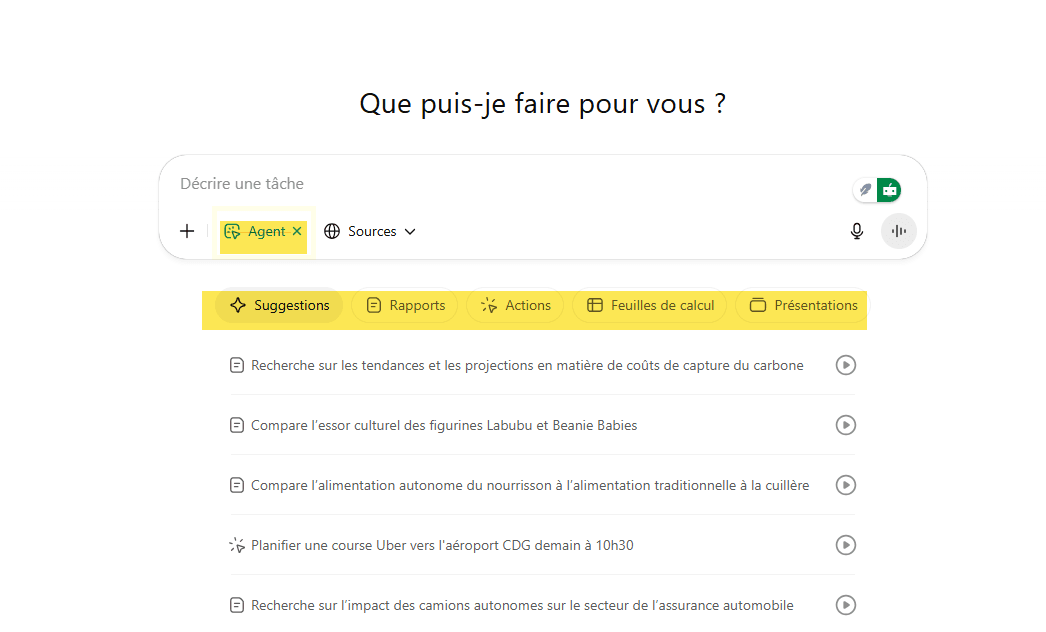Show the Présentations tab

pyautogui.click(x=803, y=305)
